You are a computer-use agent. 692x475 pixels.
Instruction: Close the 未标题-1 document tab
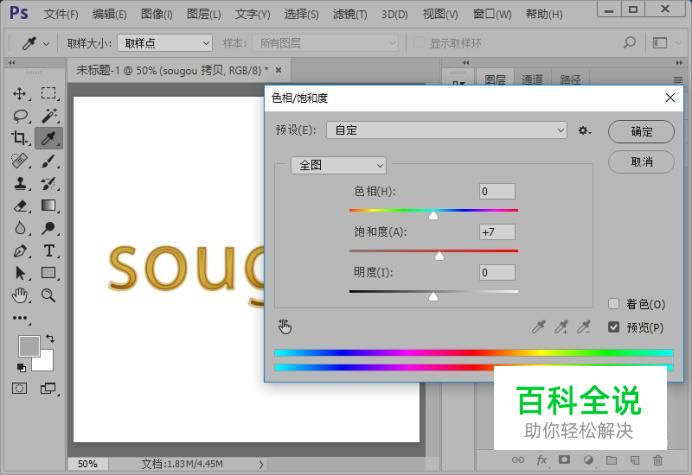278,70
